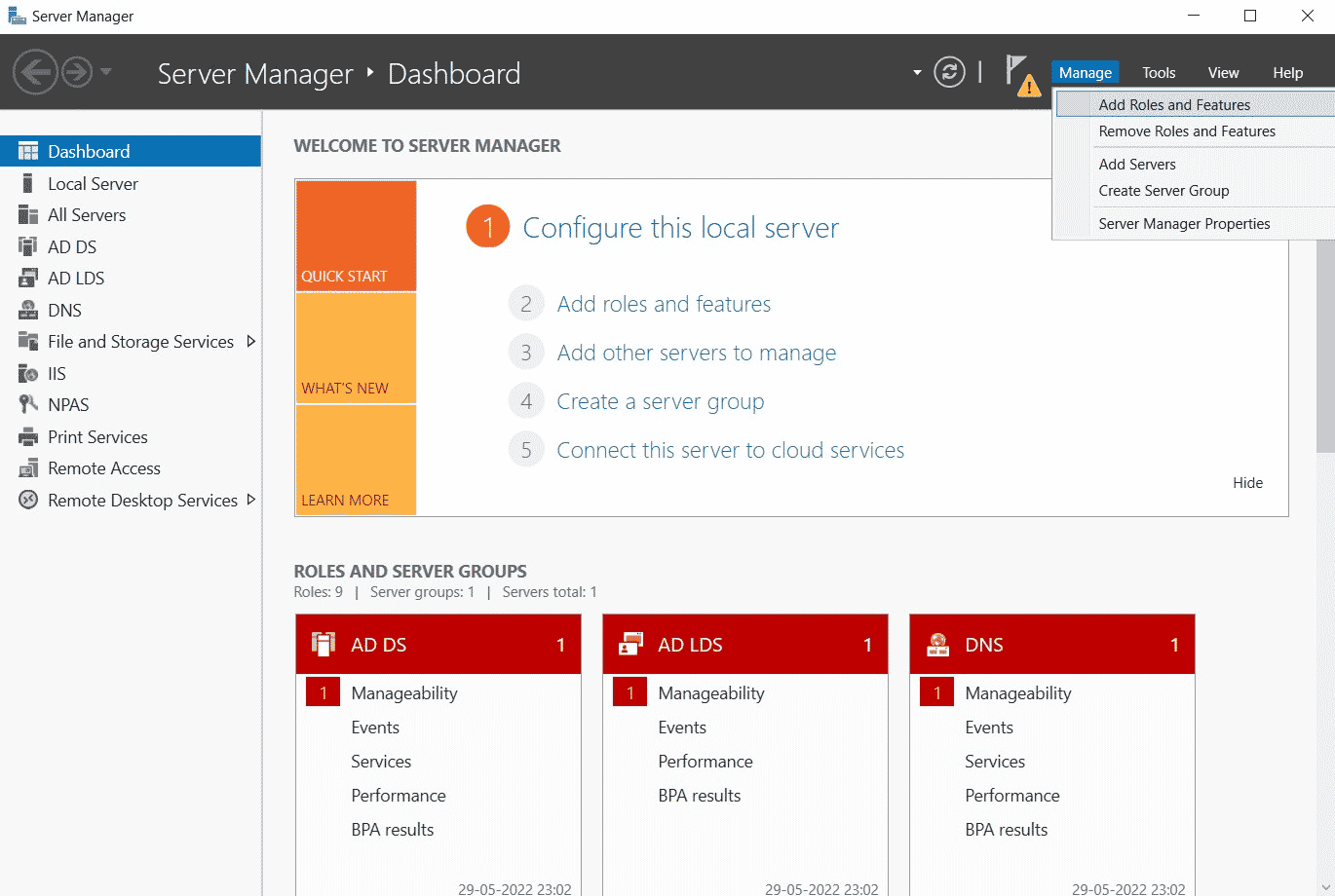1335x896 pixels.
Task: Open Manageability details in the AD DS tile
Action: [403, 692]
